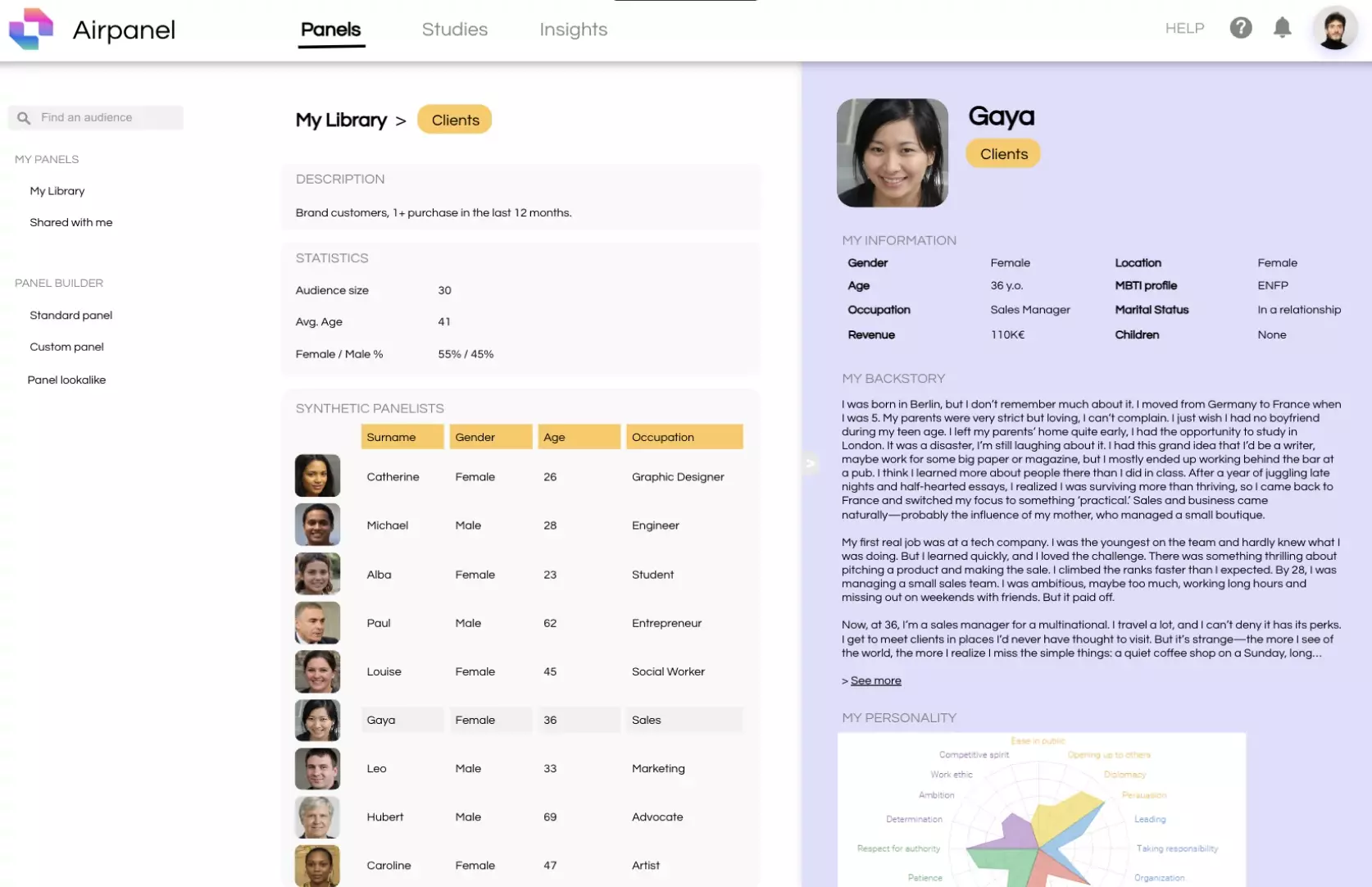Select Michael's portrait thumbnail

tap(317, 525)
